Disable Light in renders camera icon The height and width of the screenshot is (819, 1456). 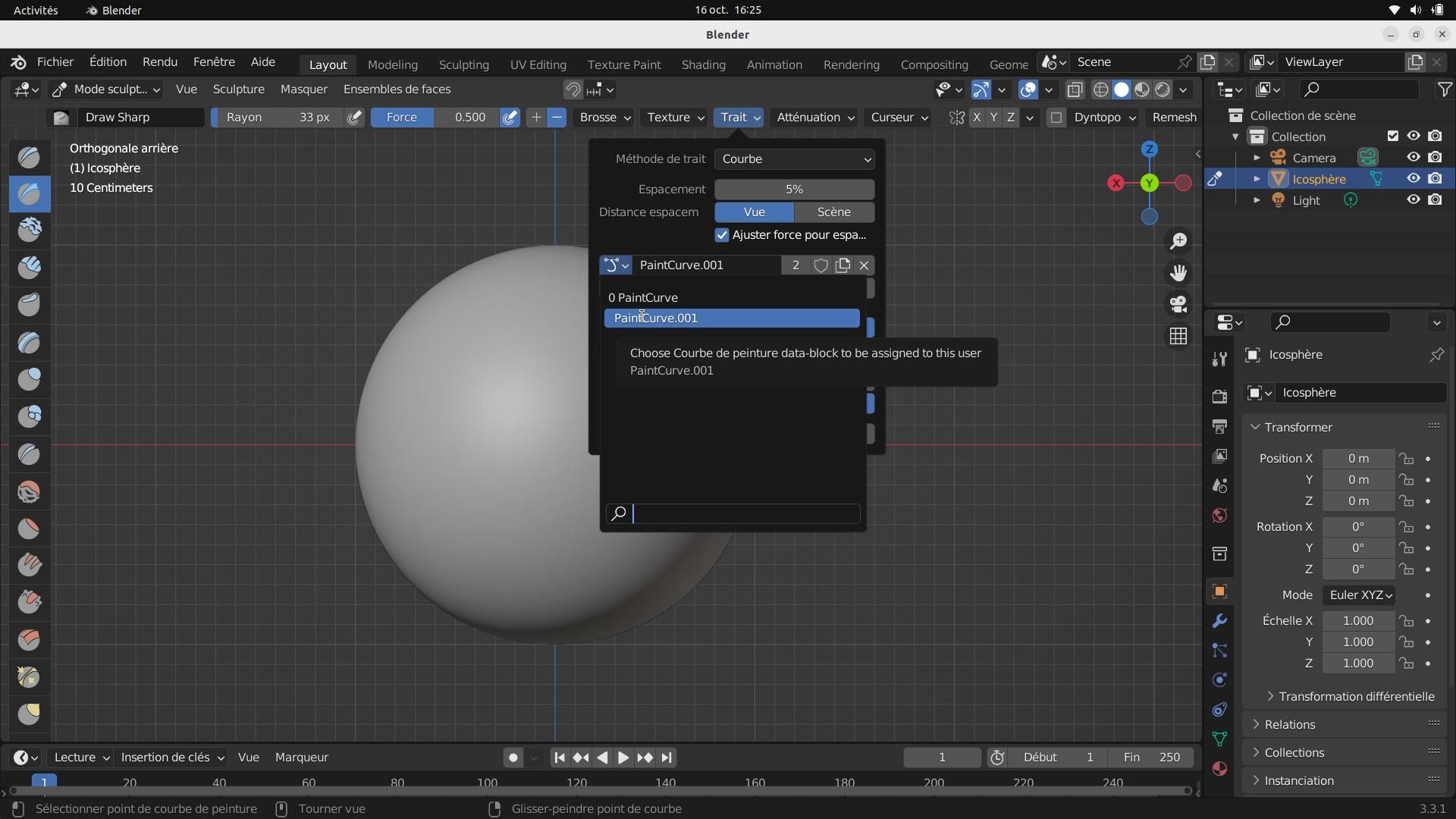(x=1435, y=200)
